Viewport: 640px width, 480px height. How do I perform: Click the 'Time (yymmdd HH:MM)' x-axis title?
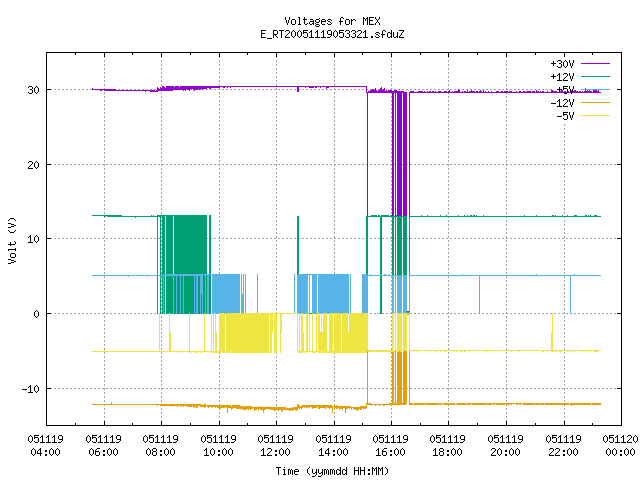coord(332,471)
